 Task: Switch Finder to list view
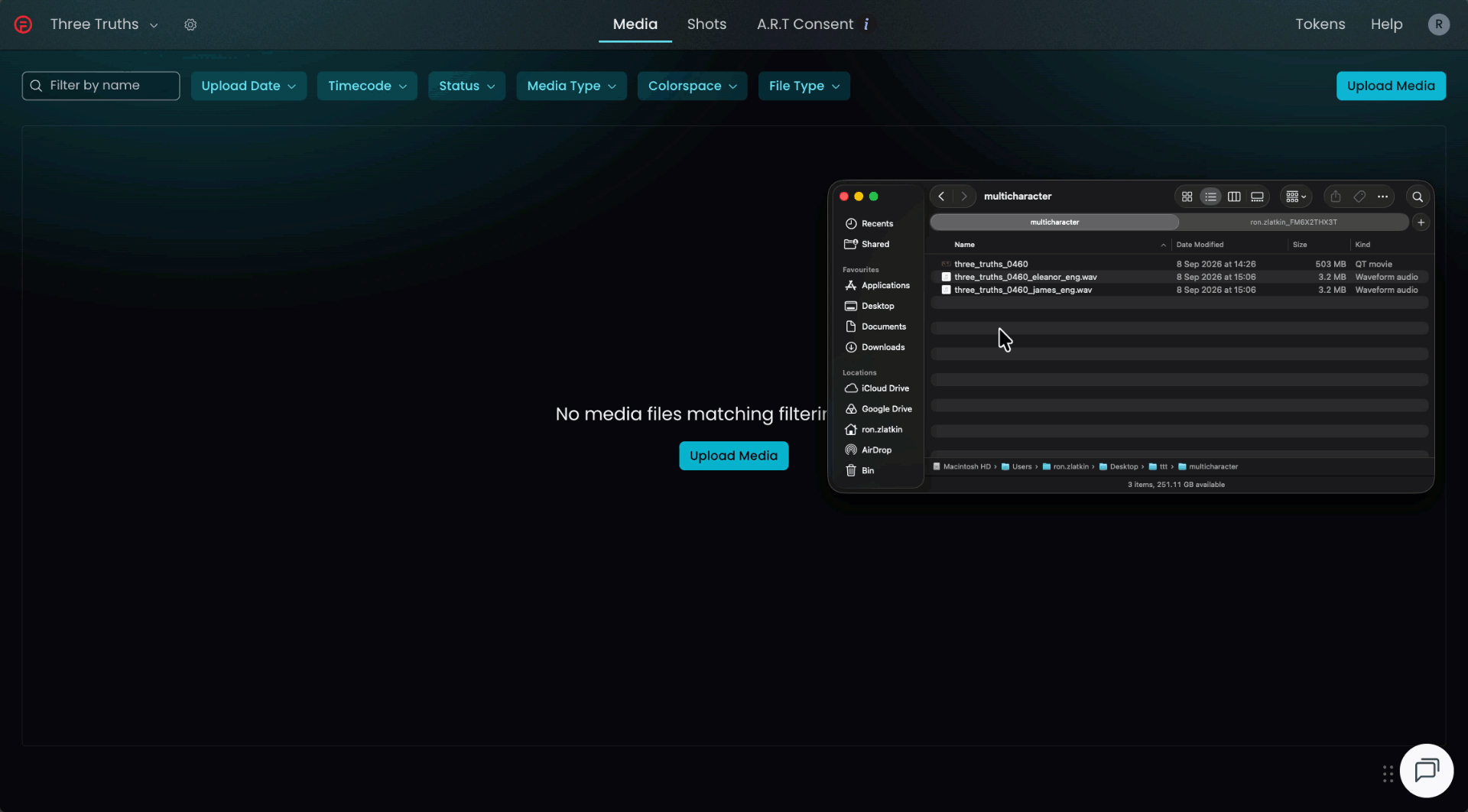(x=1210, y=197)
